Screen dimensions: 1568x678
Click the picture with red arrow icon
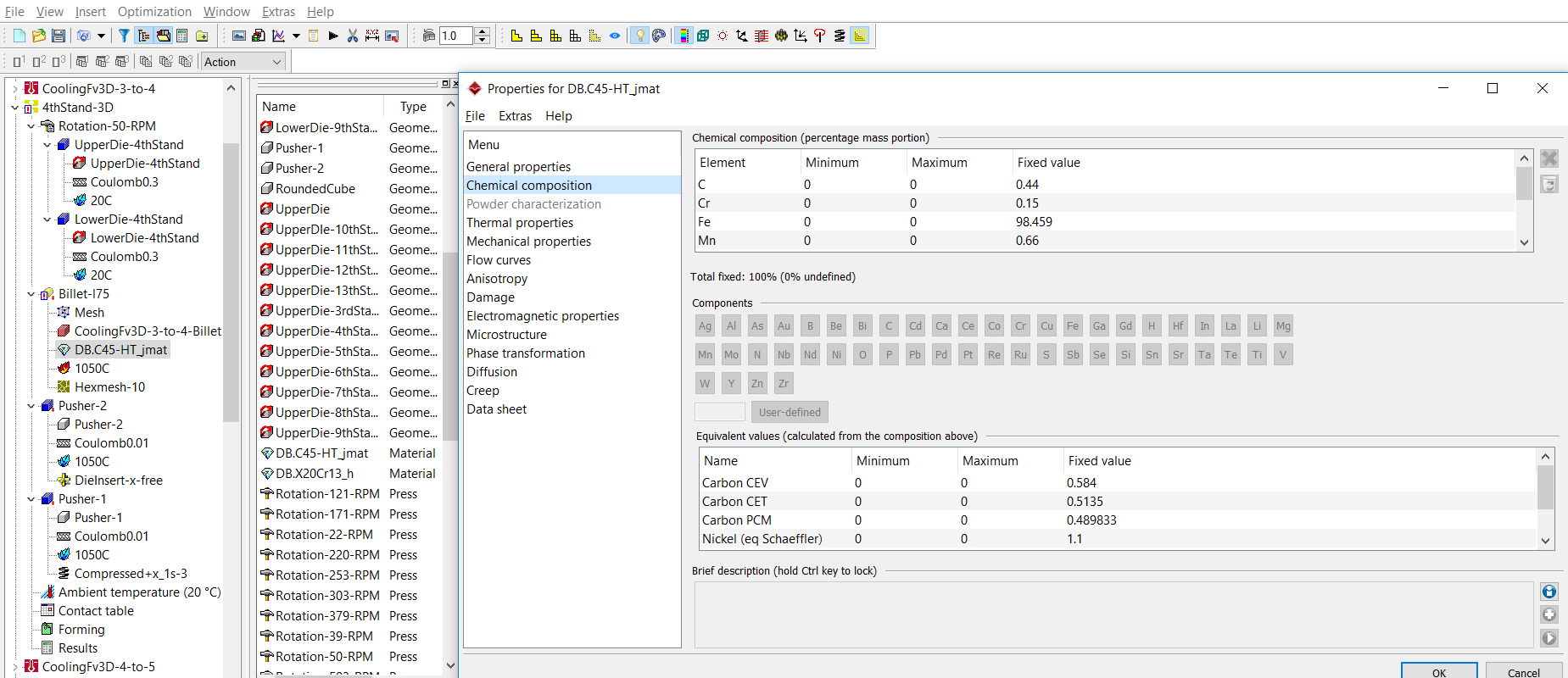[x=392, y=36]
